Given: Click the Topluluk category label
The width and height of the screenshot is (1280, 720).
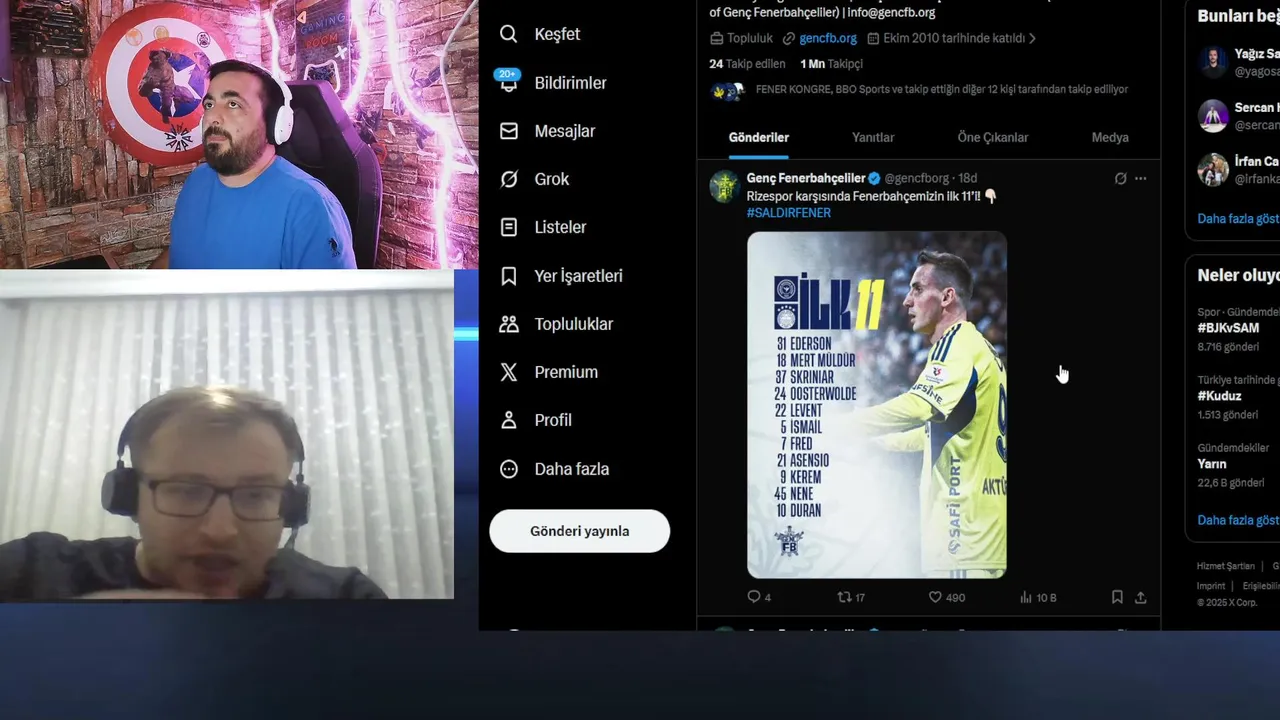Looking at the screenshot, I should [750, 38].
